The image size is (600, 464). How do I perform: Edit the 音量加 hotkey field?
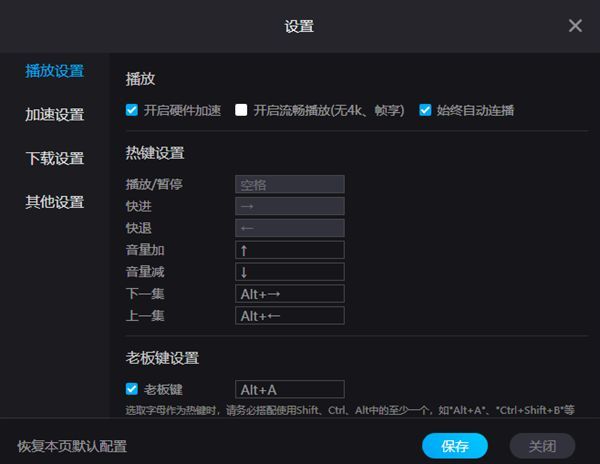tap(289, 250)
